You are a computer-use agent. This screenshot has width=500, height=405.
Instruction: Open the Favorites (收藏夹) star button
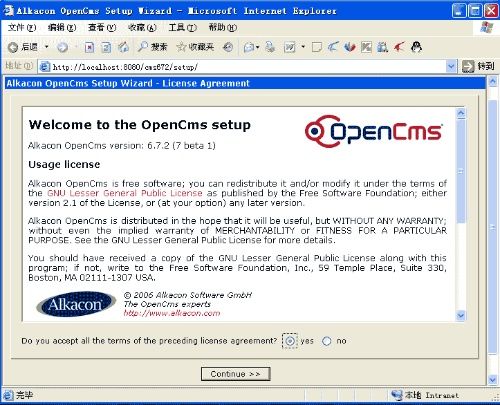[195, 47]
